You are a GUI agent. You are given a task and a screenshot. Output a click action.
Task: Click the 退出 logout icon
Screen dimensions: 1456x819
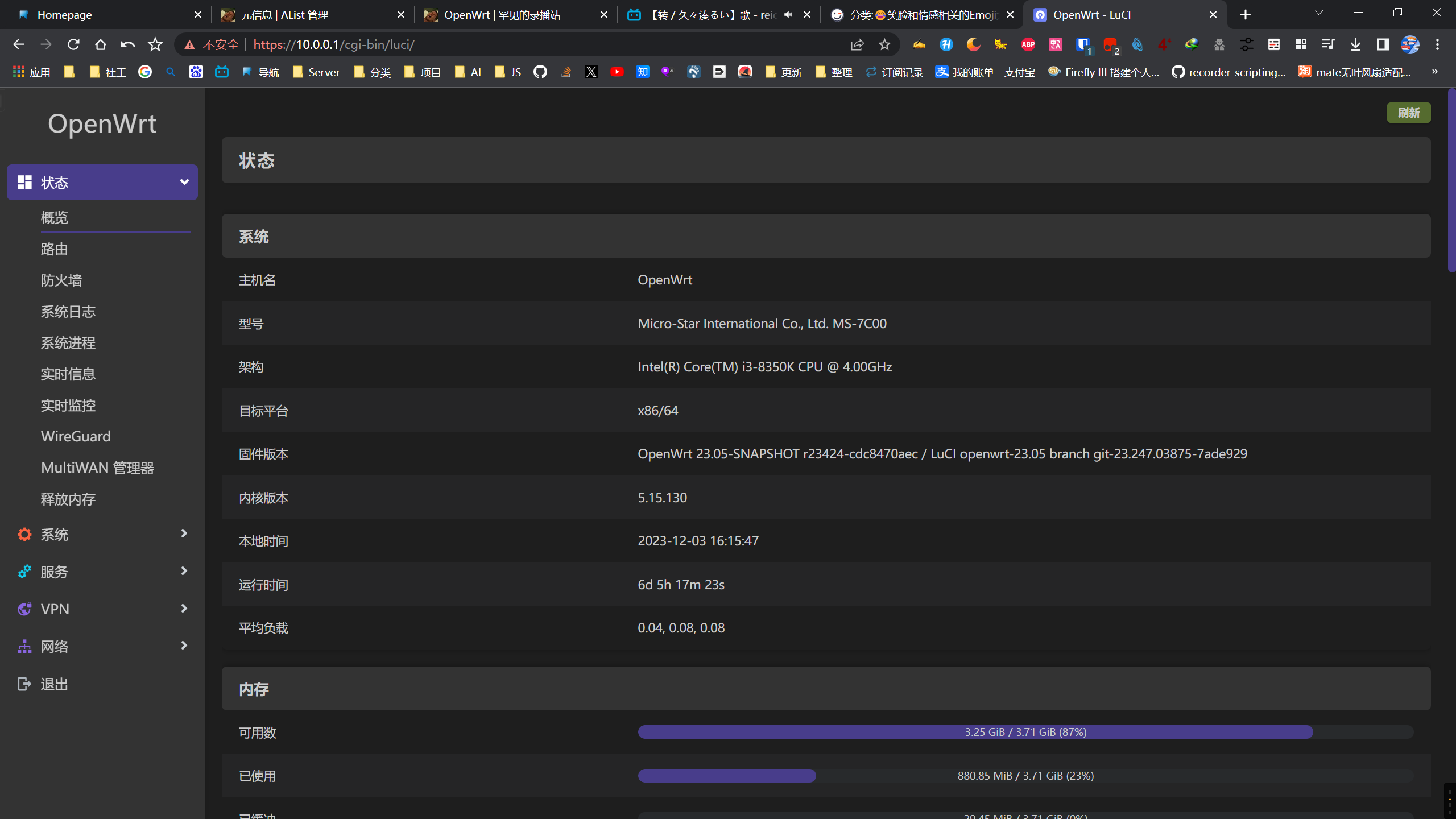pos(24,684)
